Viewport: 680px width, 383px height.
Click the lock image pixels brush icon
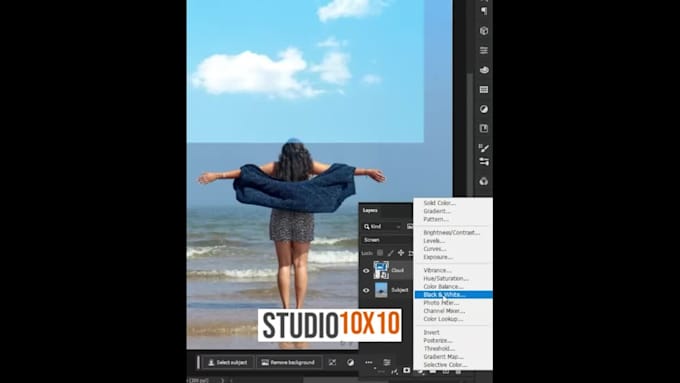coord(391,253)
